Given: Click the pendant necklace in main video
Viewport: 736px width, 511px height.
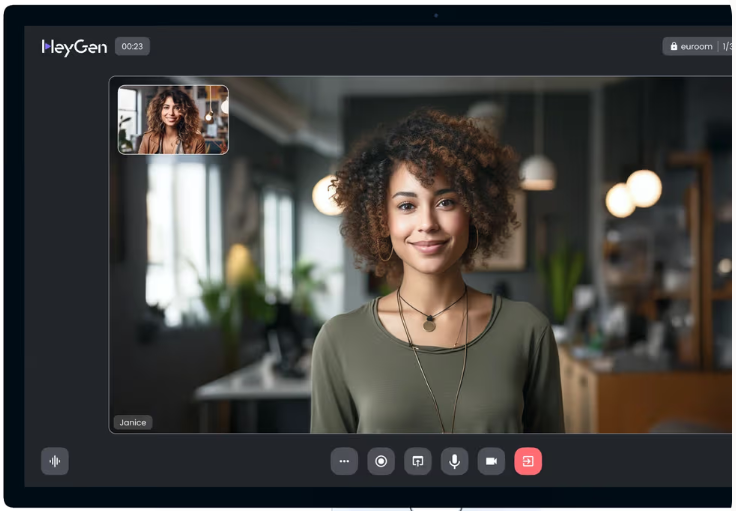Looking at the screenshot, I should [430, 324].
